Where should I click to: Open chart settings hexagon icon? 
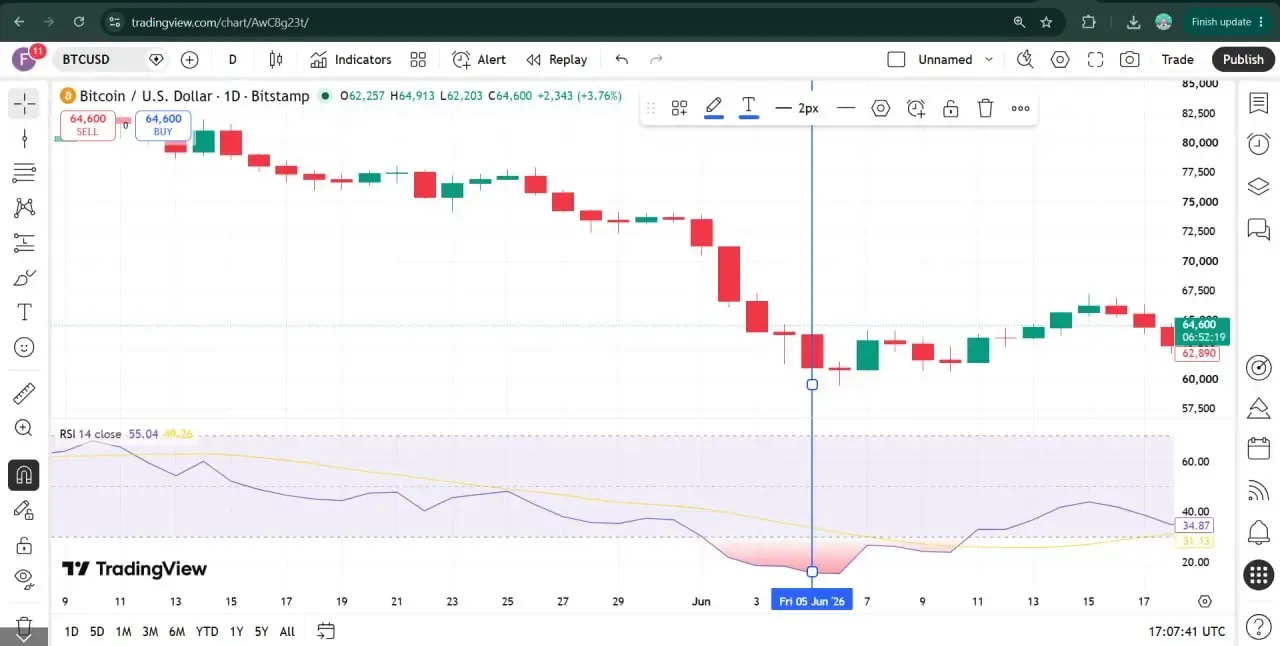(x=1060, y=60)
